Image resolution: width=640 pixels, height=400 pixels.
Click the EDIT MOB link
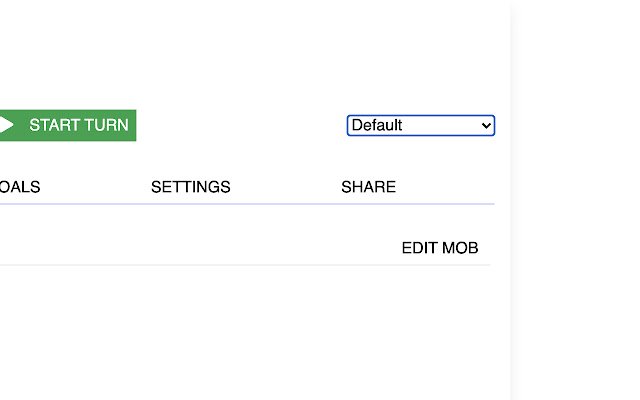click(440, 248)
